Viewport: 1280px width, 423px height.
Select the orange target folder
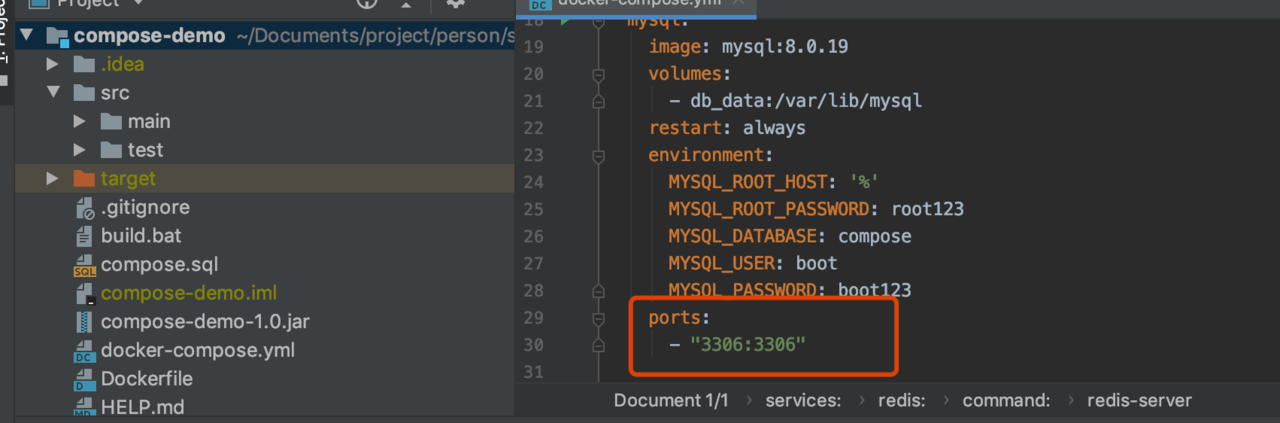point(128,179)
